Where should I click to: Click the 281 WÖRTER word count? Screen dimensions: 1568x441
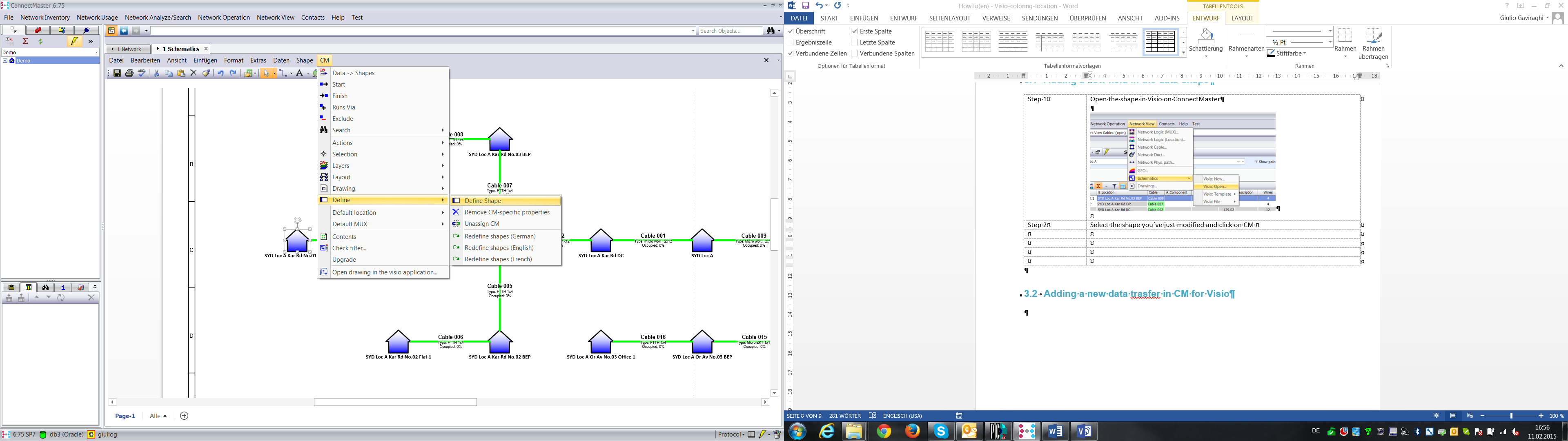[x=845, y=416]
